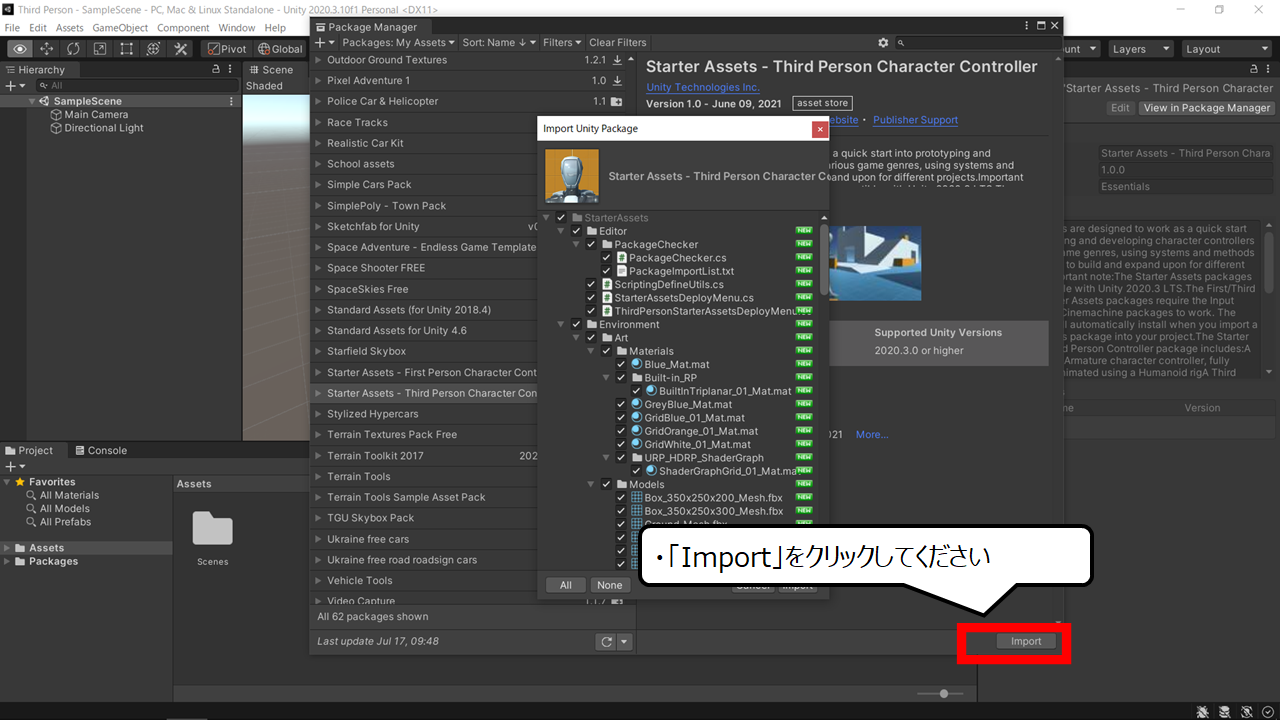Open the Package Manager window kebab menu

(1026, 26)
